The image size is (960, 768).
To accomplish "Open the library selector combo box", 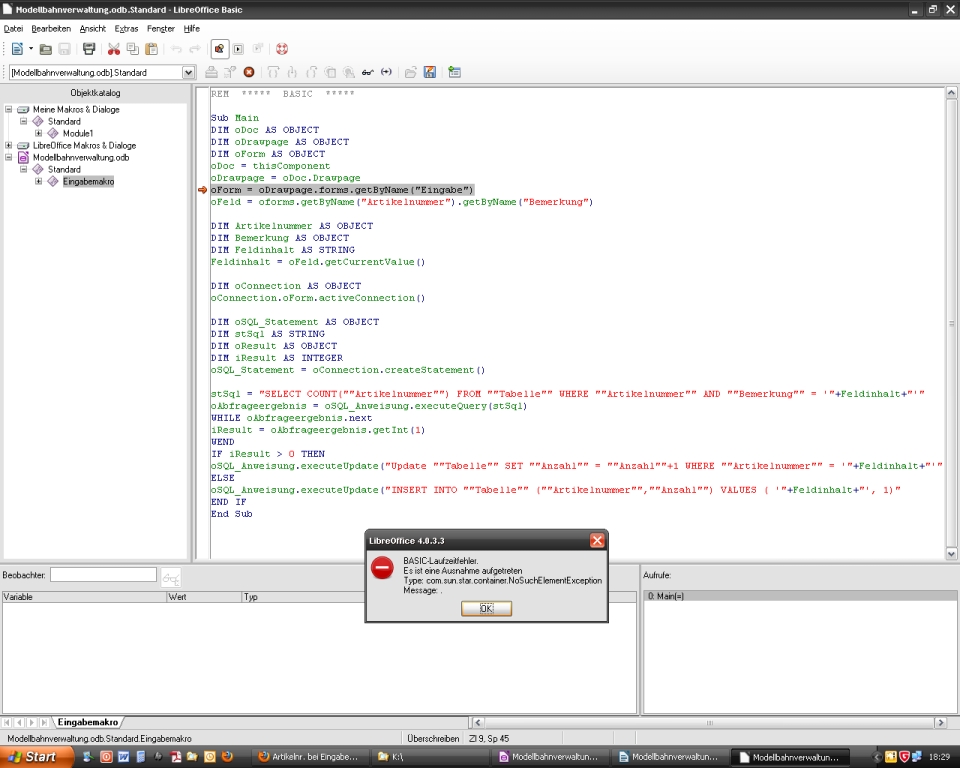I will click(x=102, y=72).
